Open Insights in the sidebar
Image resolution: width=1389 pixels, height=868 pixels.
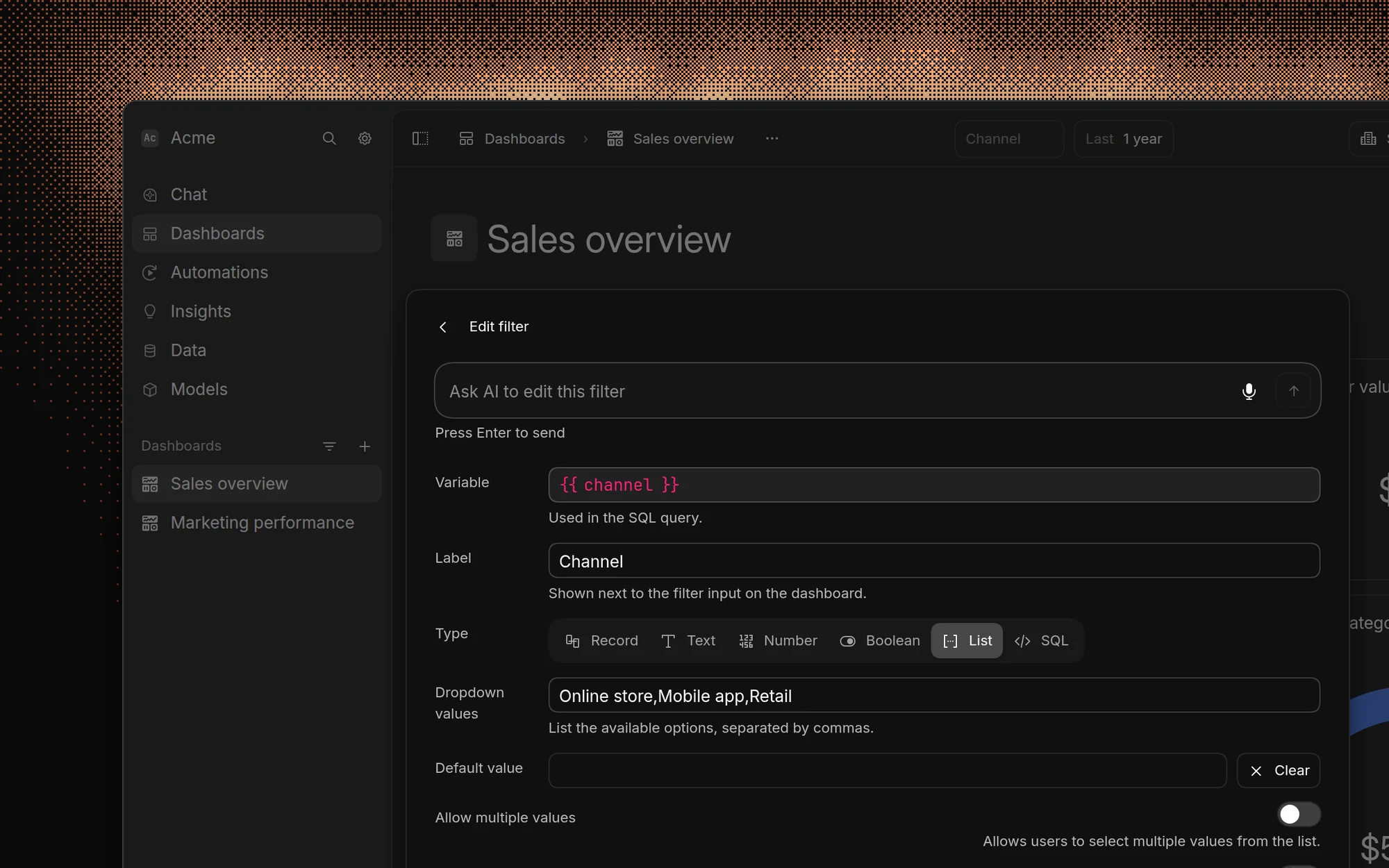pyautogui.click(x=256, y=311)
